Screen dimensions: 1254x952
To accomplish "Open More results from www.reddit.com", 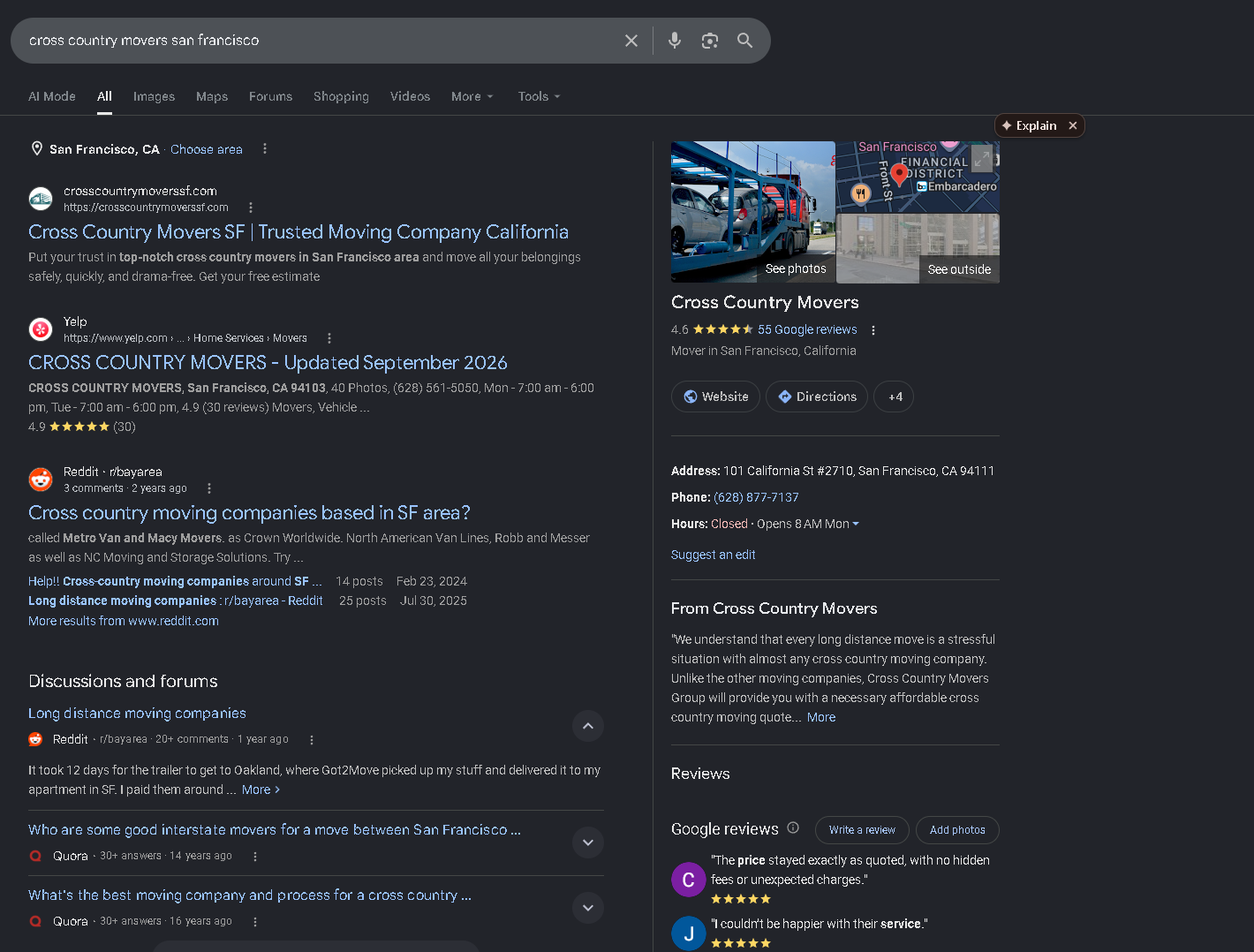I will 124,621.
